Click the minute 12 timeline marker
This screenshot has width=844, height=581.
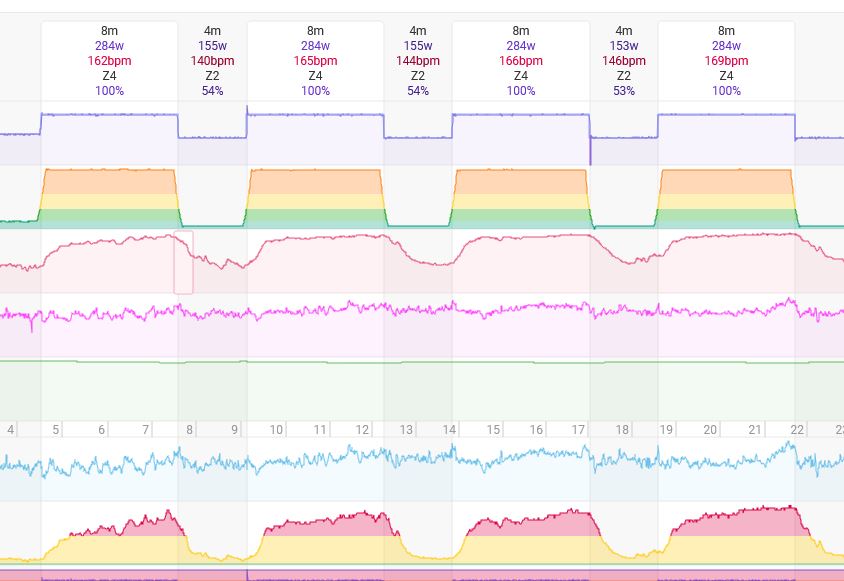[x=362, y=429]
